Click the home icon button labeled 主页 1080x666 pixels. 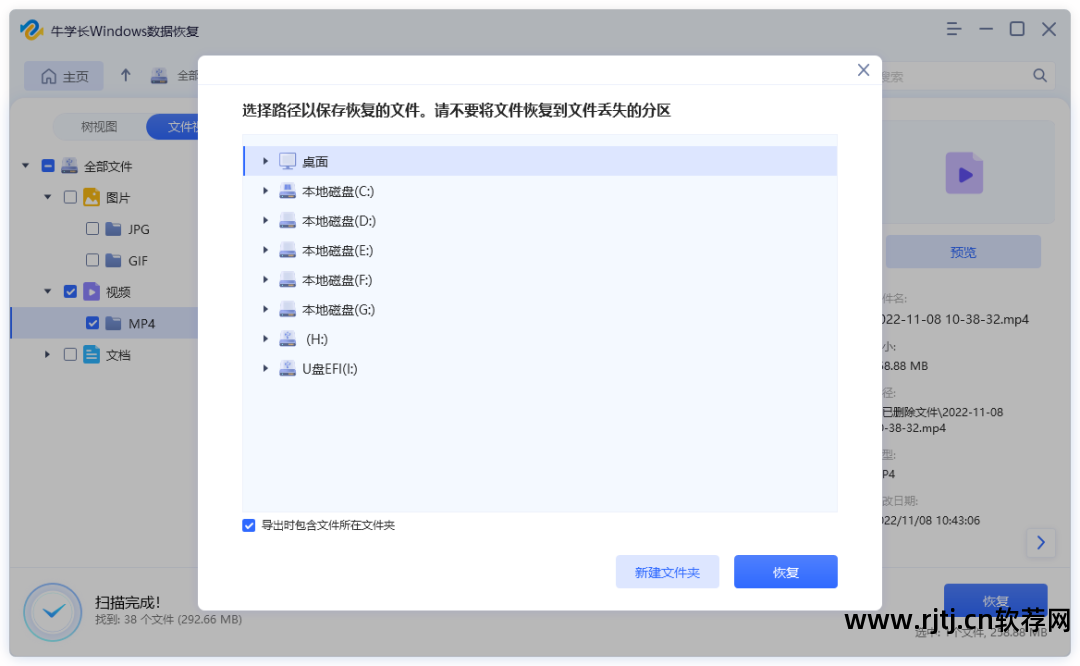[64, 76]
